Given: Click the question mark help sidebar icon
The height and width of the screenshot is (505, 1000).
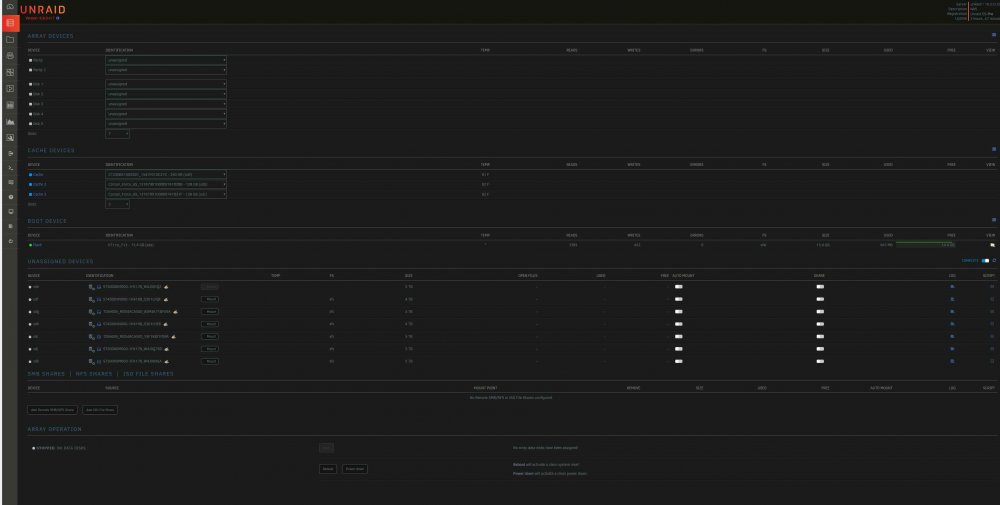Looking at the screenshot, I should [10, 197].
